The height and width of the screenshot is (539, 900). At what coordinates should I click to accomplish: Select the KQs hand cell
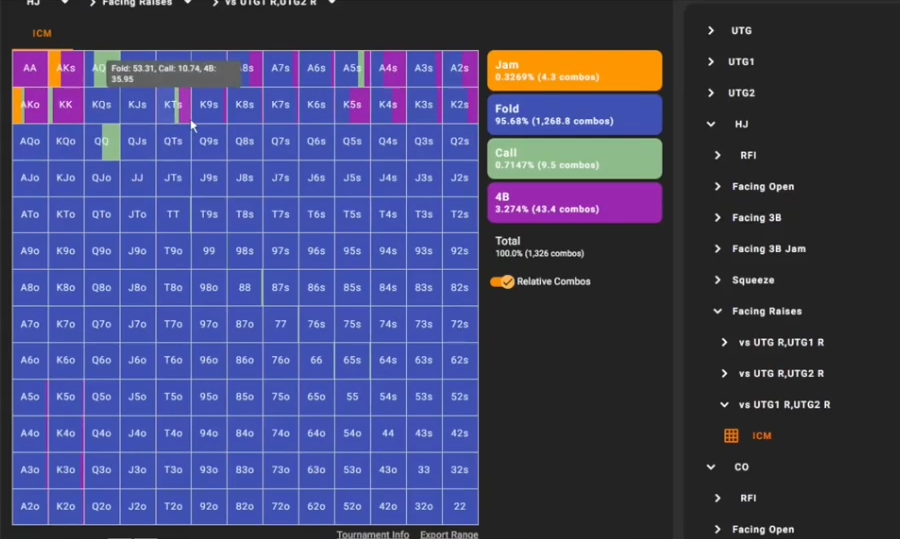pyautogui.click(x=102, y=104)
